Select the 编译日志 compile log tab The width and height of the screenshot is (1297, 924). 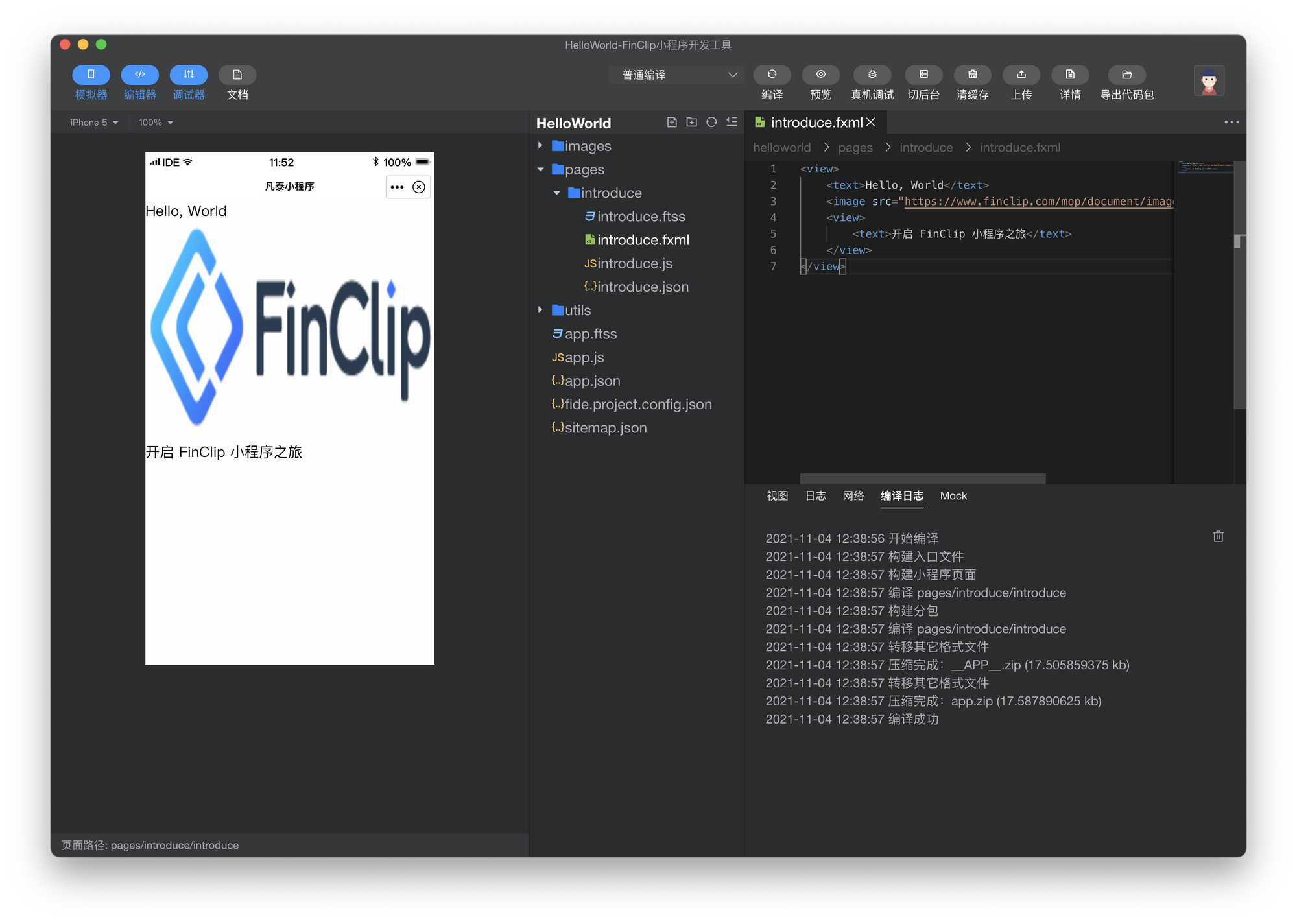(x=901, y=495)
